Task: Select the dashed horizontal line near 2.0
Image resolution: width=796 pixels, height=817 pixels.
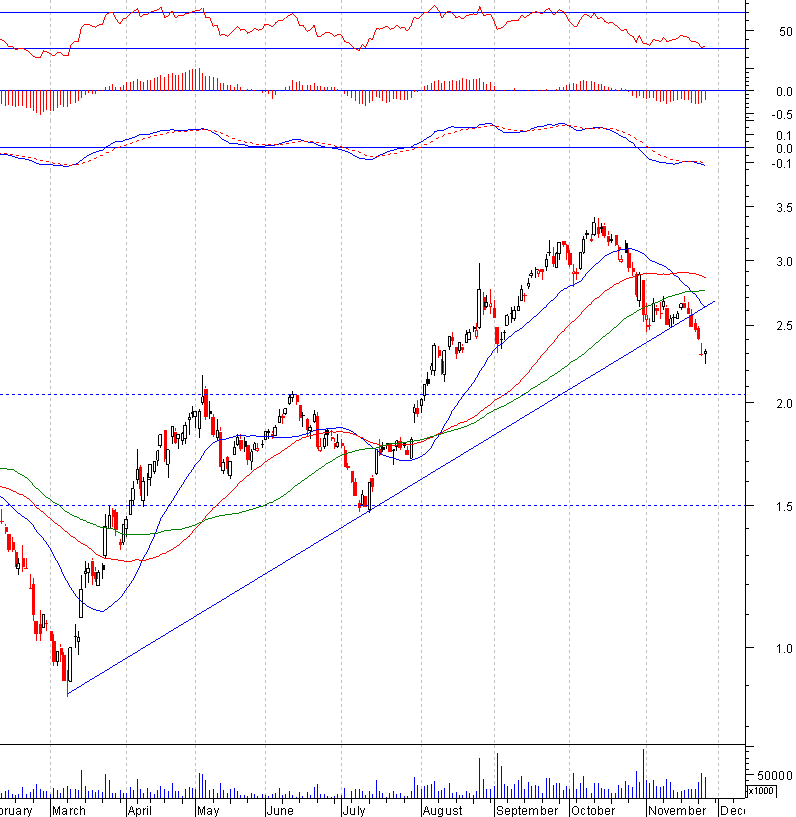Action: tap(372, 394)
